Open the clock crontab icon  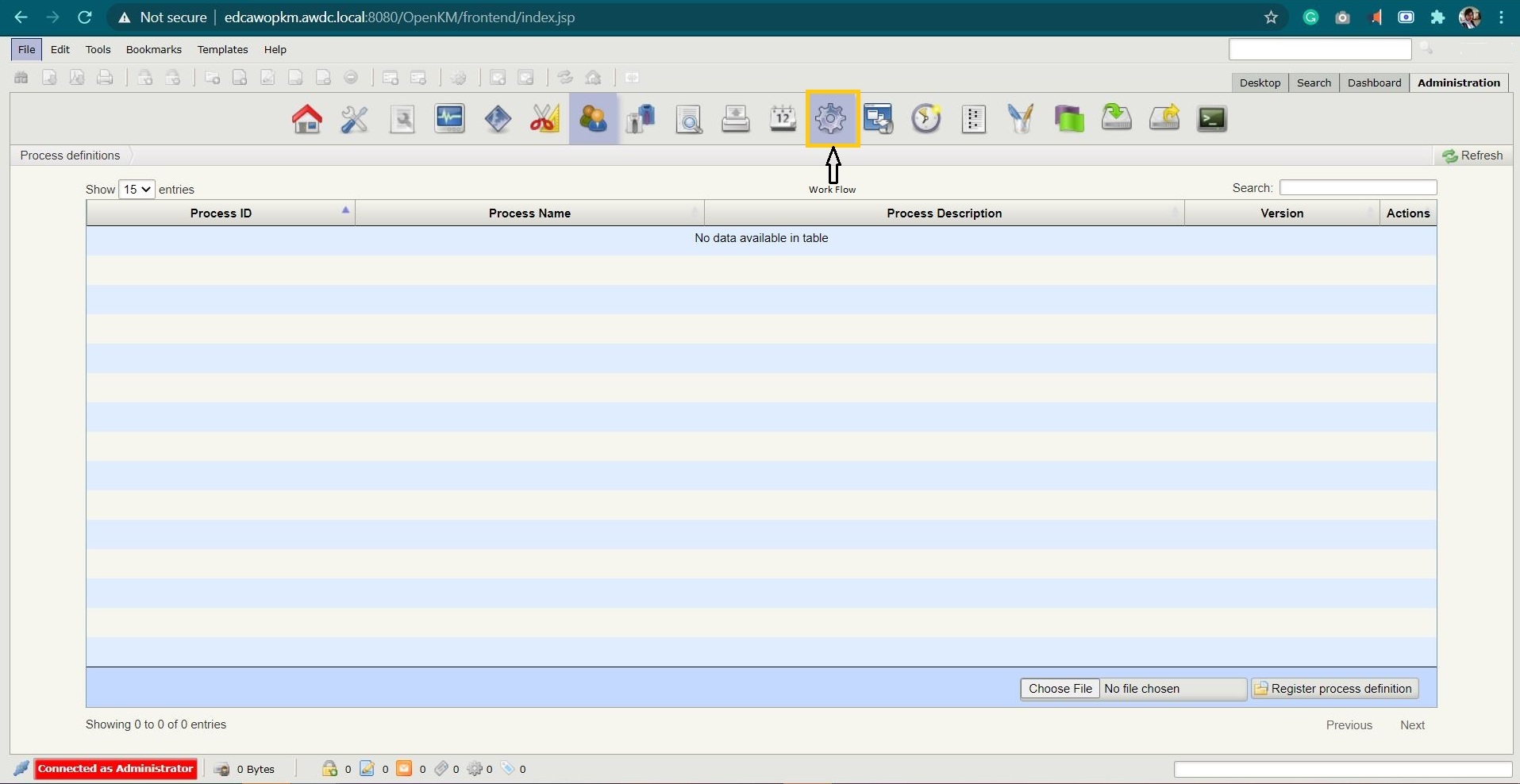click(x=926, y=119)
